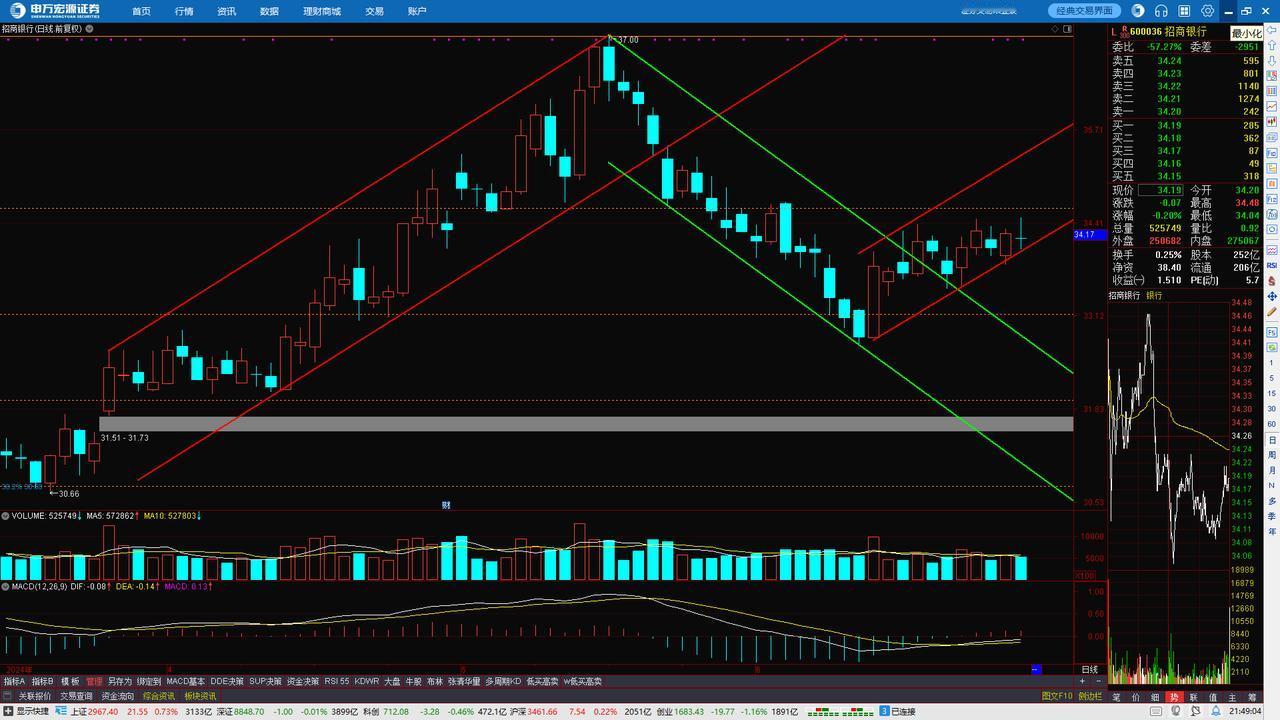Open the 综合资讯 tab

pos(159,696)
